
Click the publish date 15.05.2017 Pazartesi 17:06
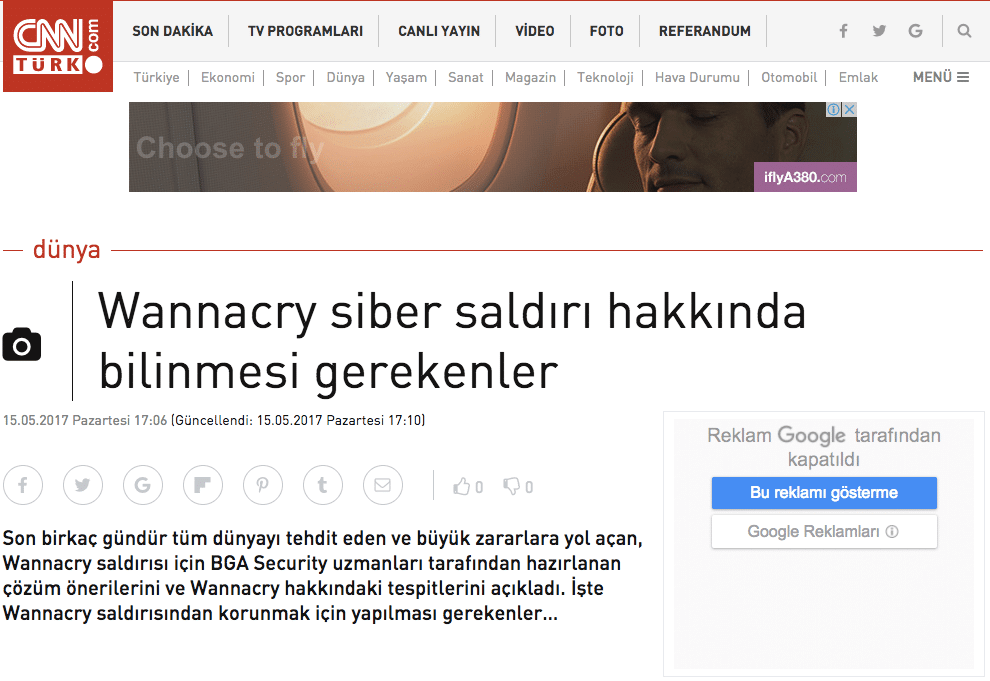85,420
